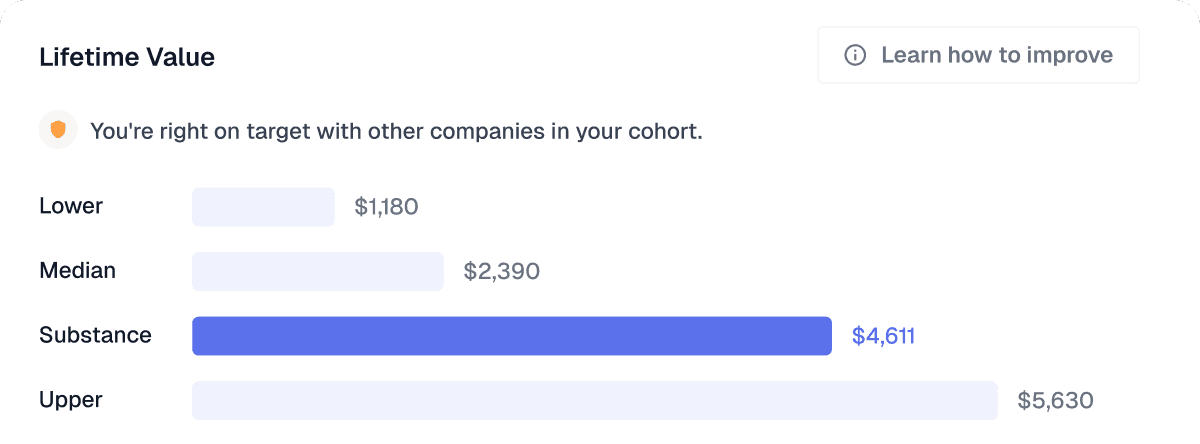Click the $1,180 Lower value
The height and width of the screenshot is (444, 1200).
pyautogui.click(x=386, y=207)
